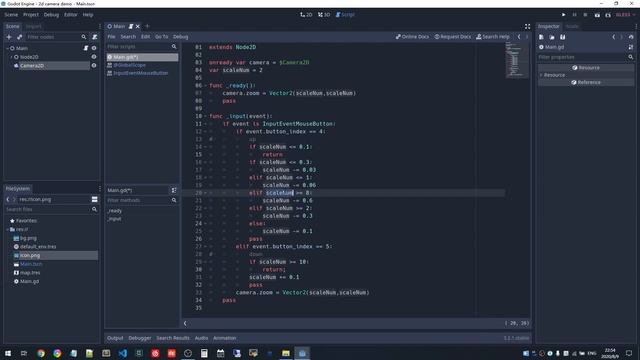The width and height of the screenshot is (640, 360).
Task: Toggle visibility of Camera2D
Action: 94,65
